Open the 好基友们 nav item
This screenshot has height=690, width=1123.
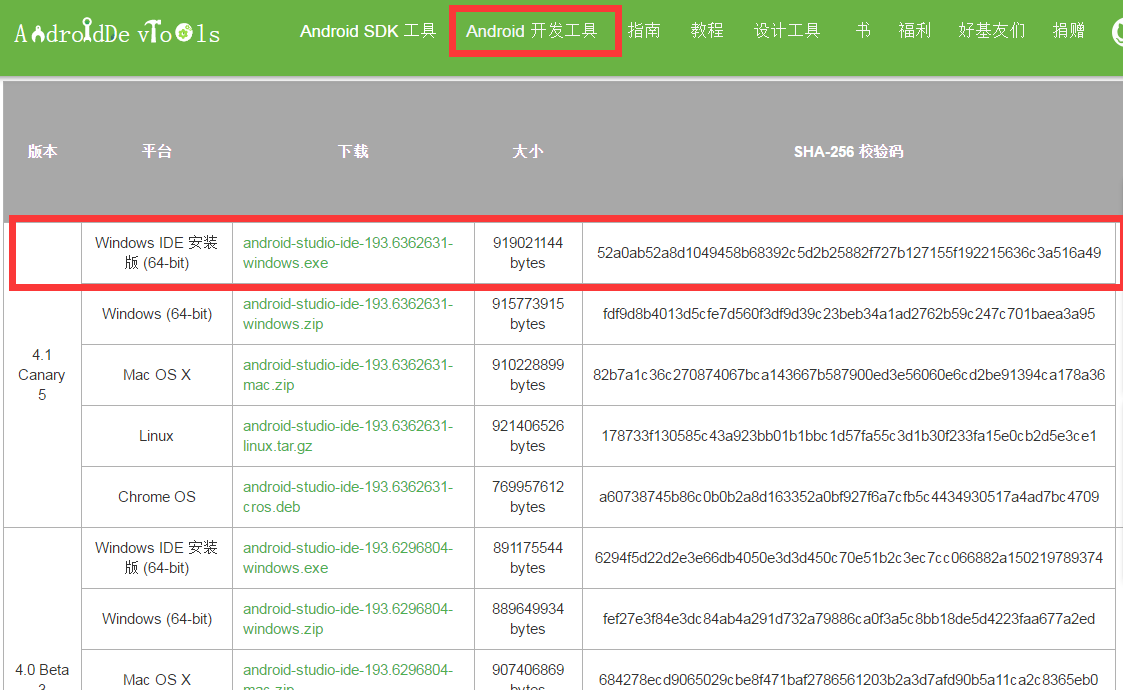click(x=992, y=31)
